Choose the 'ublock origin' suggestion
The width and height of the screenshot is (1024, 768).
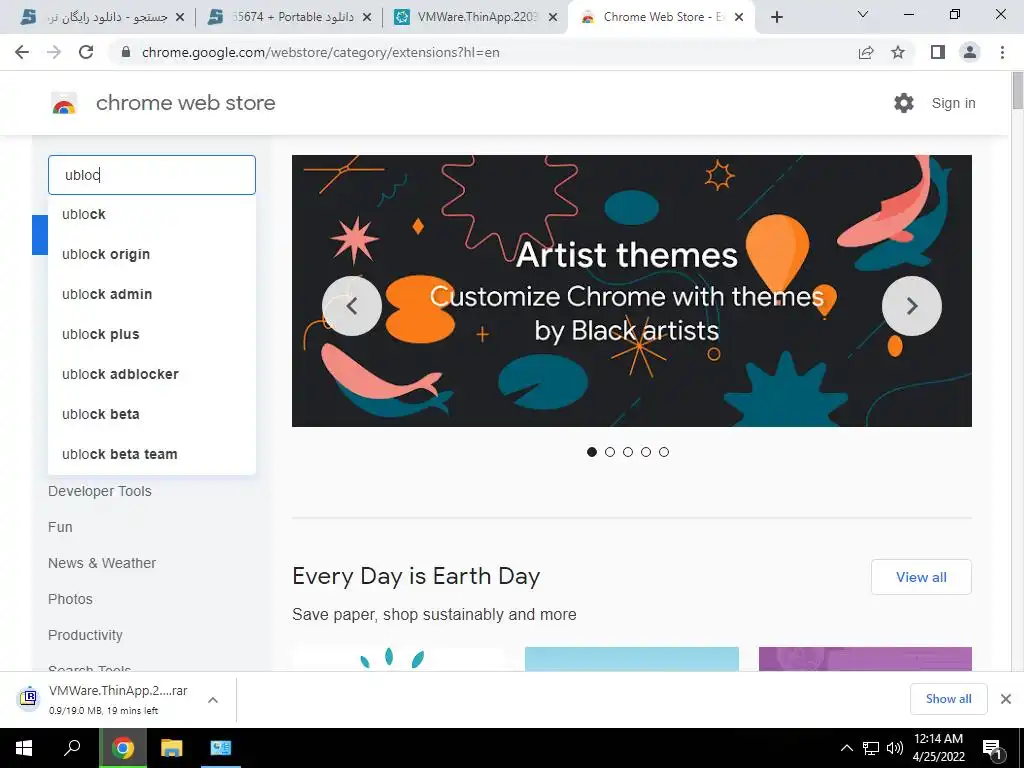[x=152, y=254]
